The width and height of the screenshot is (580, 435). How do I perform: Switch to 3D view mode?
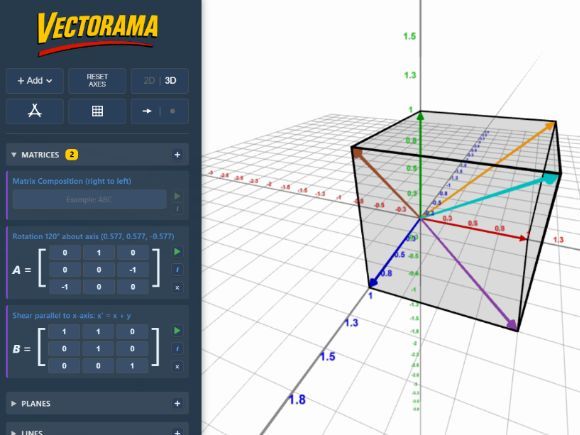pos(171,81)
